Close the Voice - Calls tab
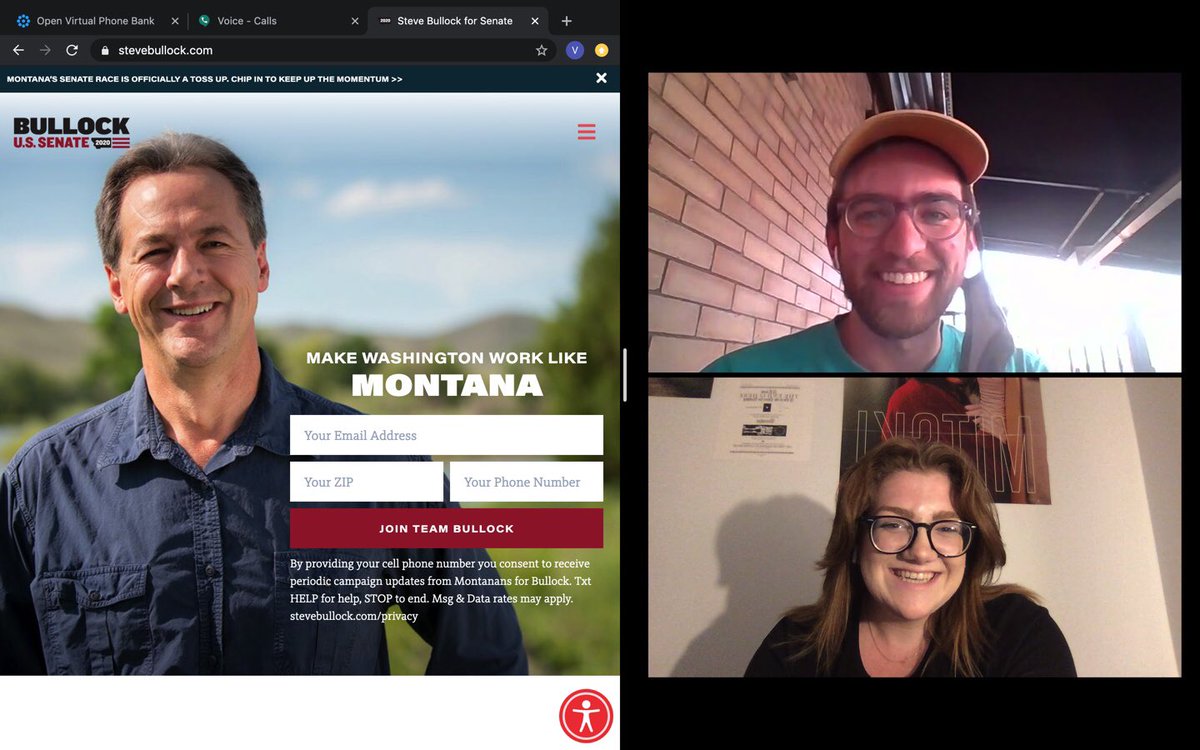The width and height of the screenshot is (1200, 750). point(355,21)
